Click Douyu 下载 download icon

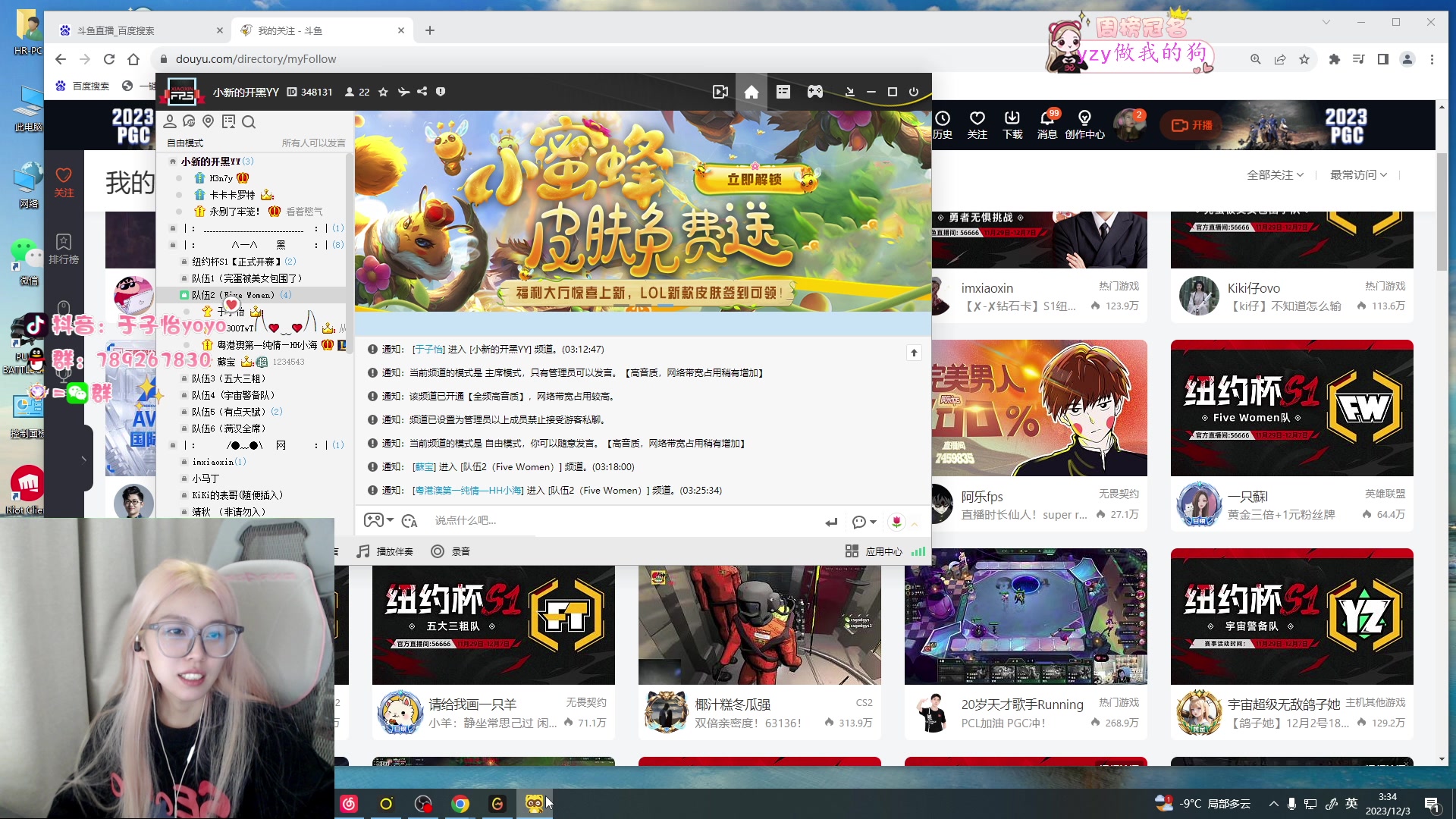pos(1012,125)
